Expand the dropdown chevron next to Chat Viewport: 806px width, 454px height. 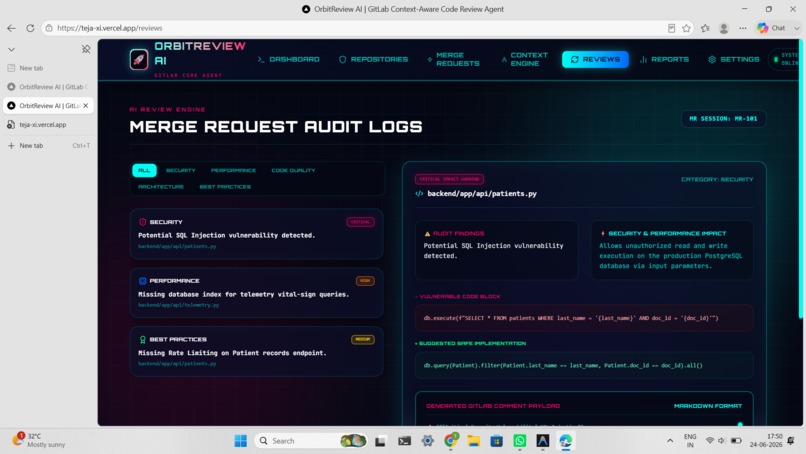click(x=797, y=28)
